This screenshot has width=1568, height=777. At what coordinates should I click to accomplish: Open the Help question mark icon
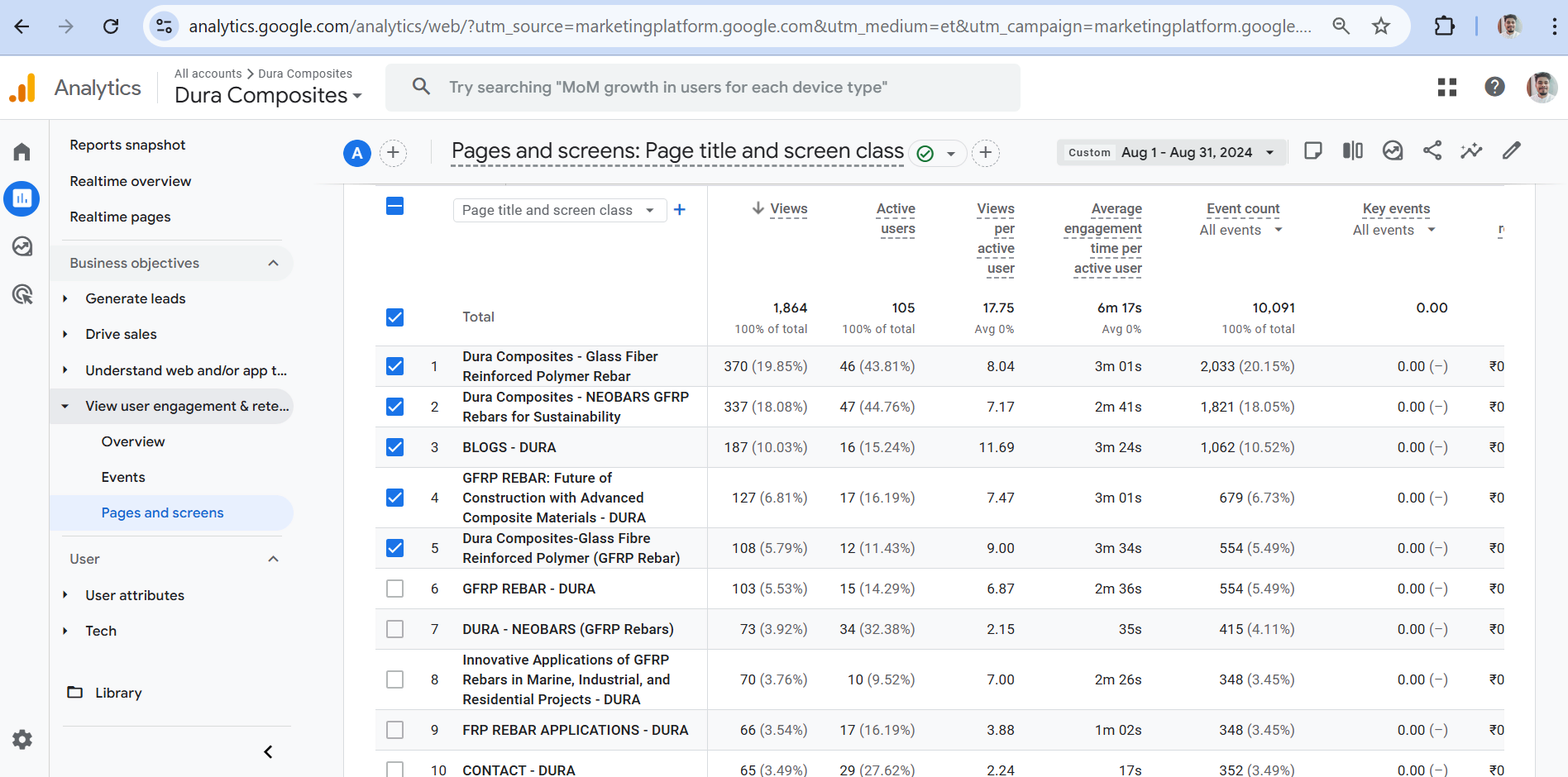coord(1494,87)
